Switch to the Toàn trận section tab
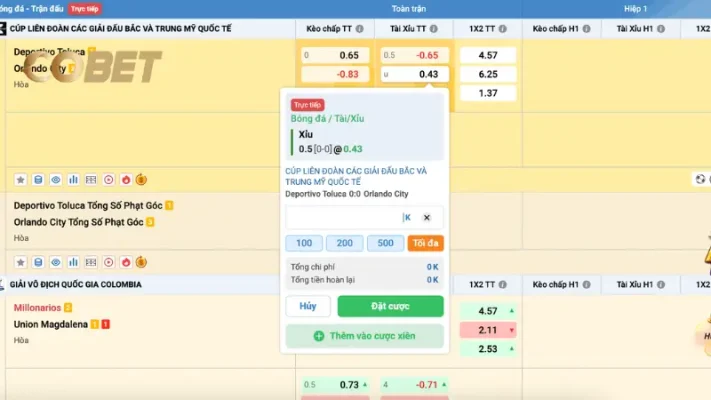This screenshot has width=711, height=400. [x=409, y=9]
